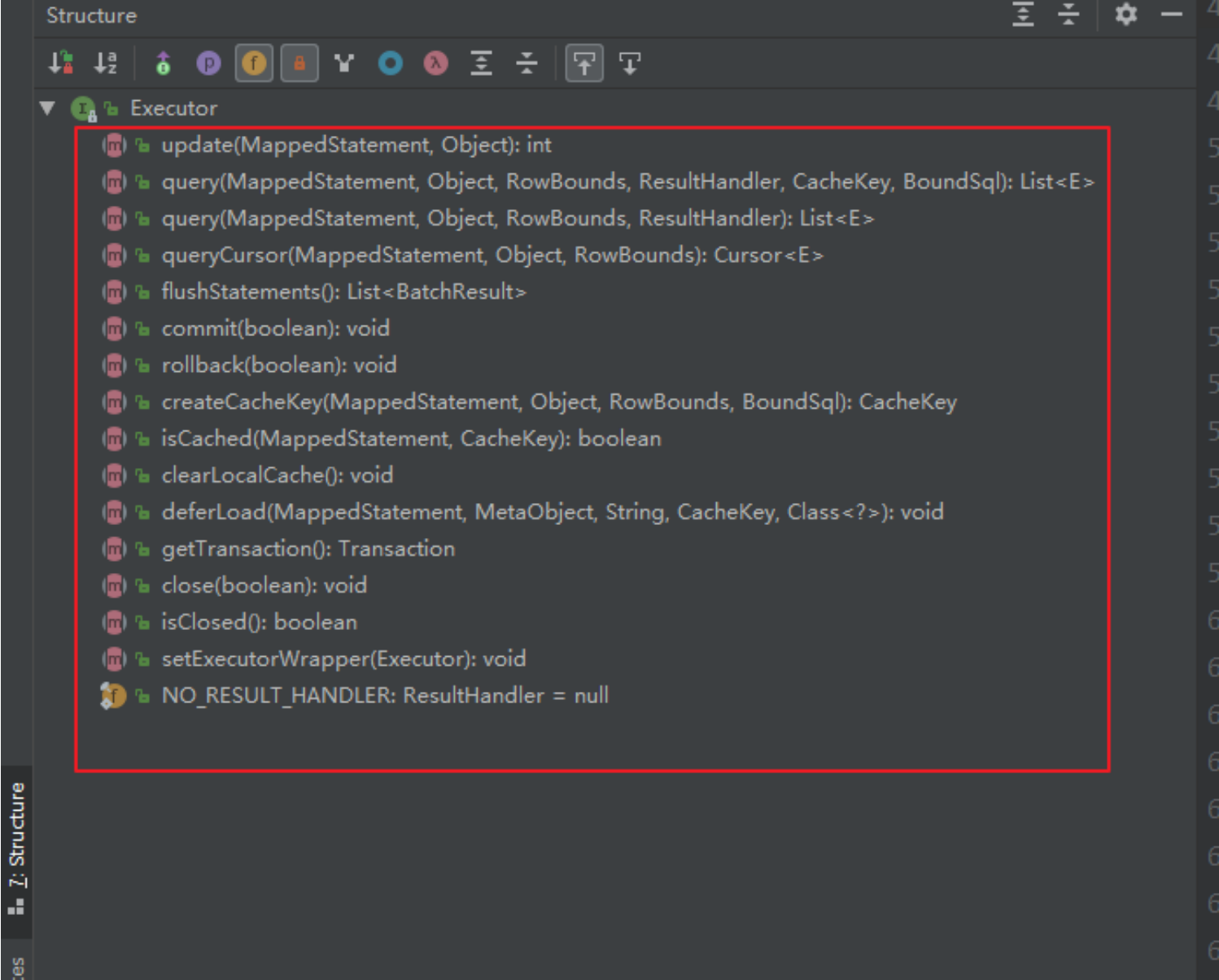Toggle off the Show Non-Public lock filter
The width and height of the screenshot is (1219, 980).
click(299, 63)
